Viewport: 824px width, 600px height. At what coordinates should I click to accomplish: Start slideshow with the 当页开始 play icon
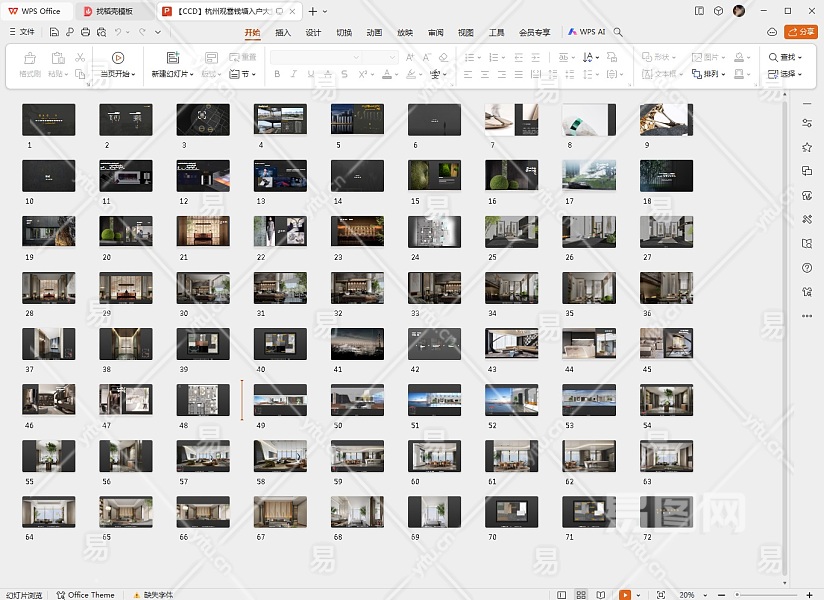[x=118, y=58]
